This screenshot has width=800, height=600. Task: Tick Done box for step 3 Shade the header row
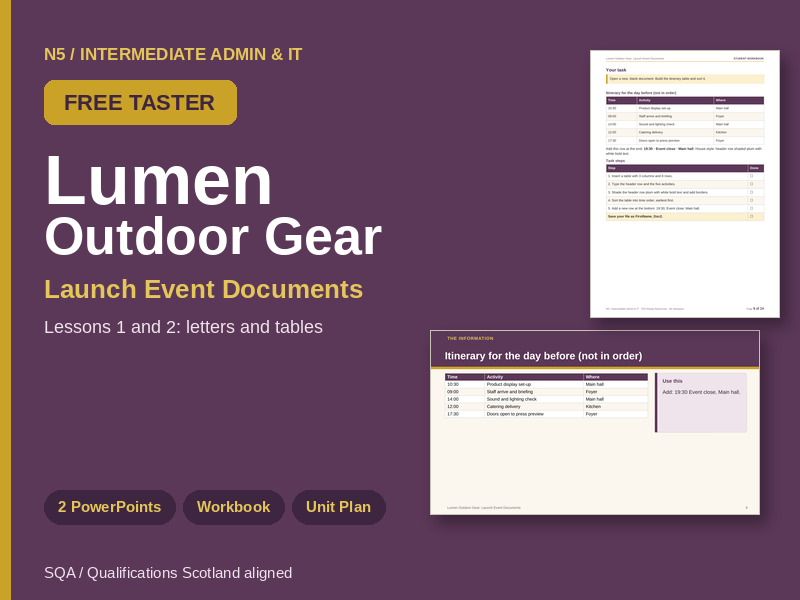[x=752, y=192]
